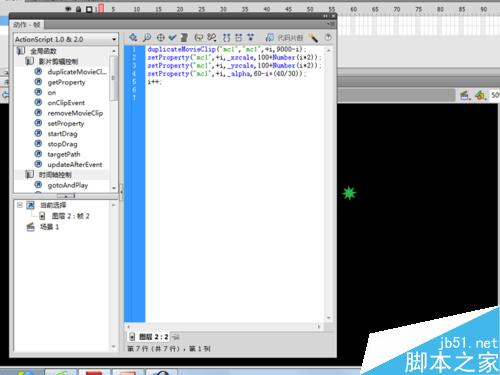Select the green star movie clip on stage
This screenshot has width=500, height=375.
click(349, 193)
